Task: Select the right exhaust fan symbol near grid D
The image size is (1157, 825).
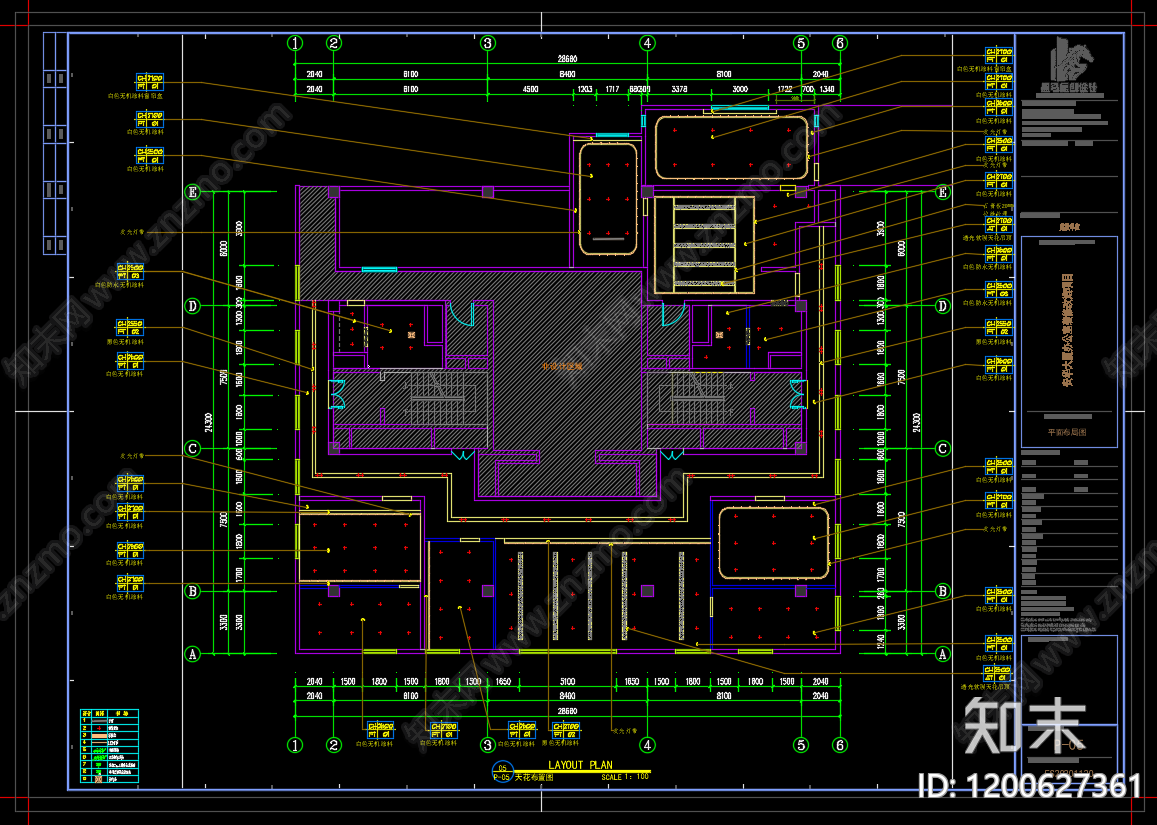Action: coord(719,335)
